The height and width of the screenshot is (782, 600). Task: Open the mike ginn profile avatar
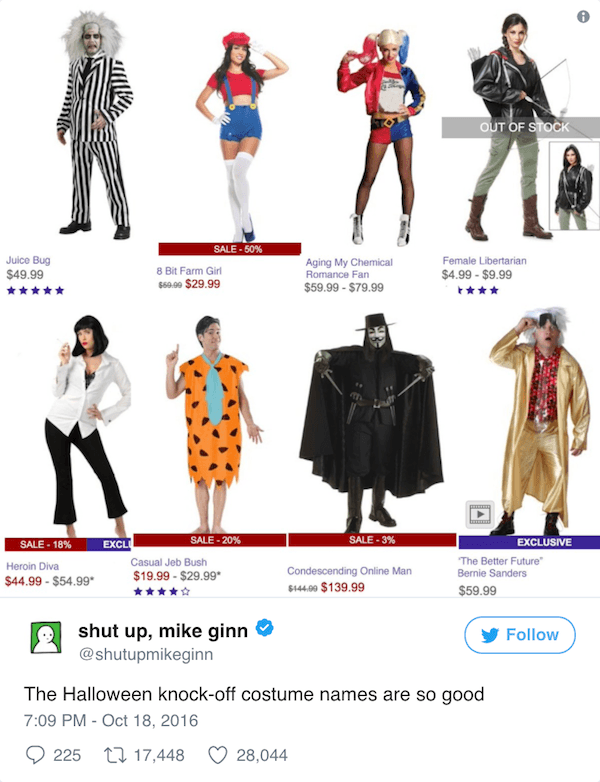point(46,637)
